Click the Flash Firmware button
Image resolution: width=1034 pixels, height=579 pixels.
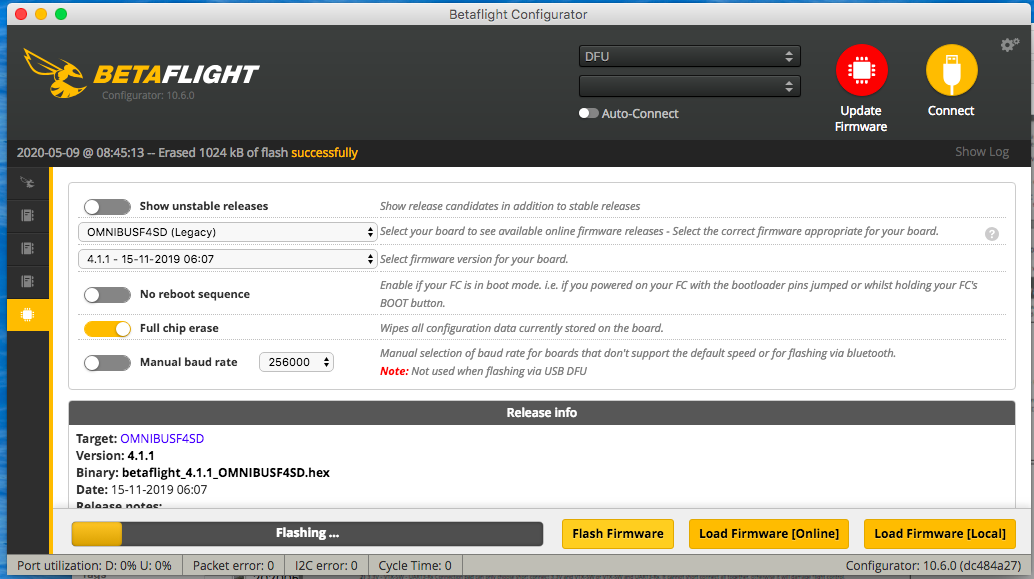click(618, 533)
